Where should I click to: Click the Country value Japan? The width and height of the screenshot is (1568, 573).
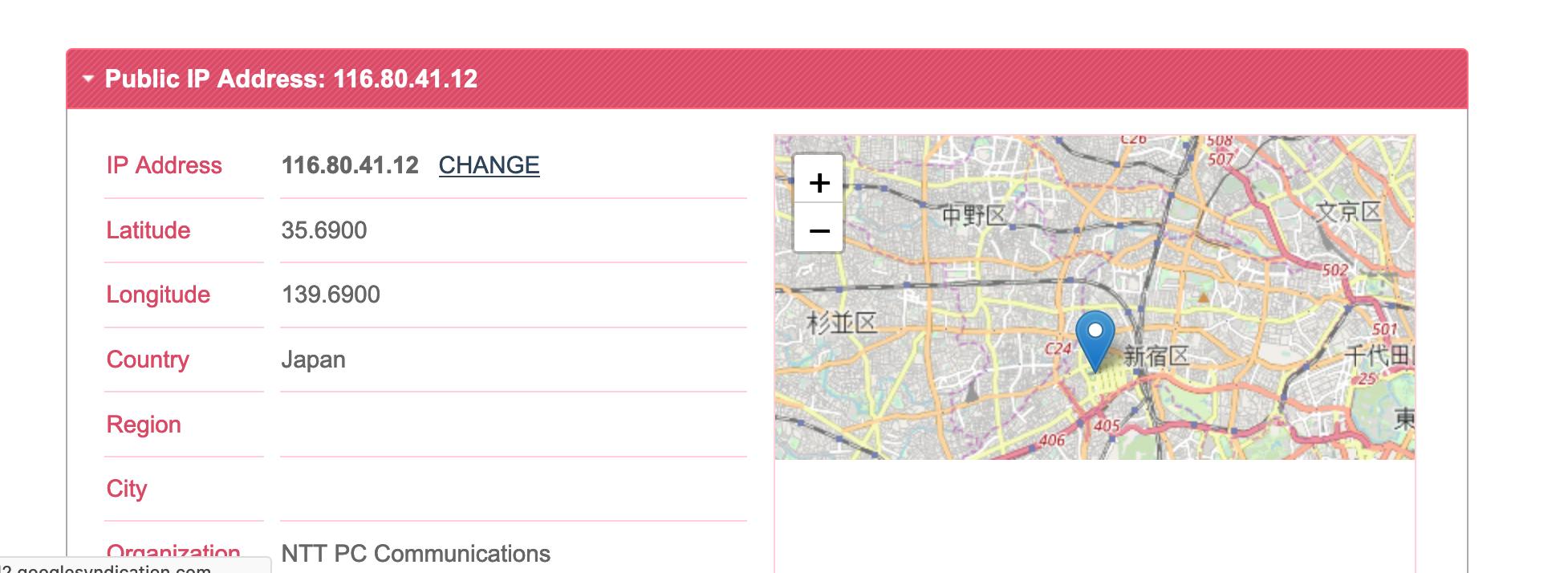click(313, 360)
